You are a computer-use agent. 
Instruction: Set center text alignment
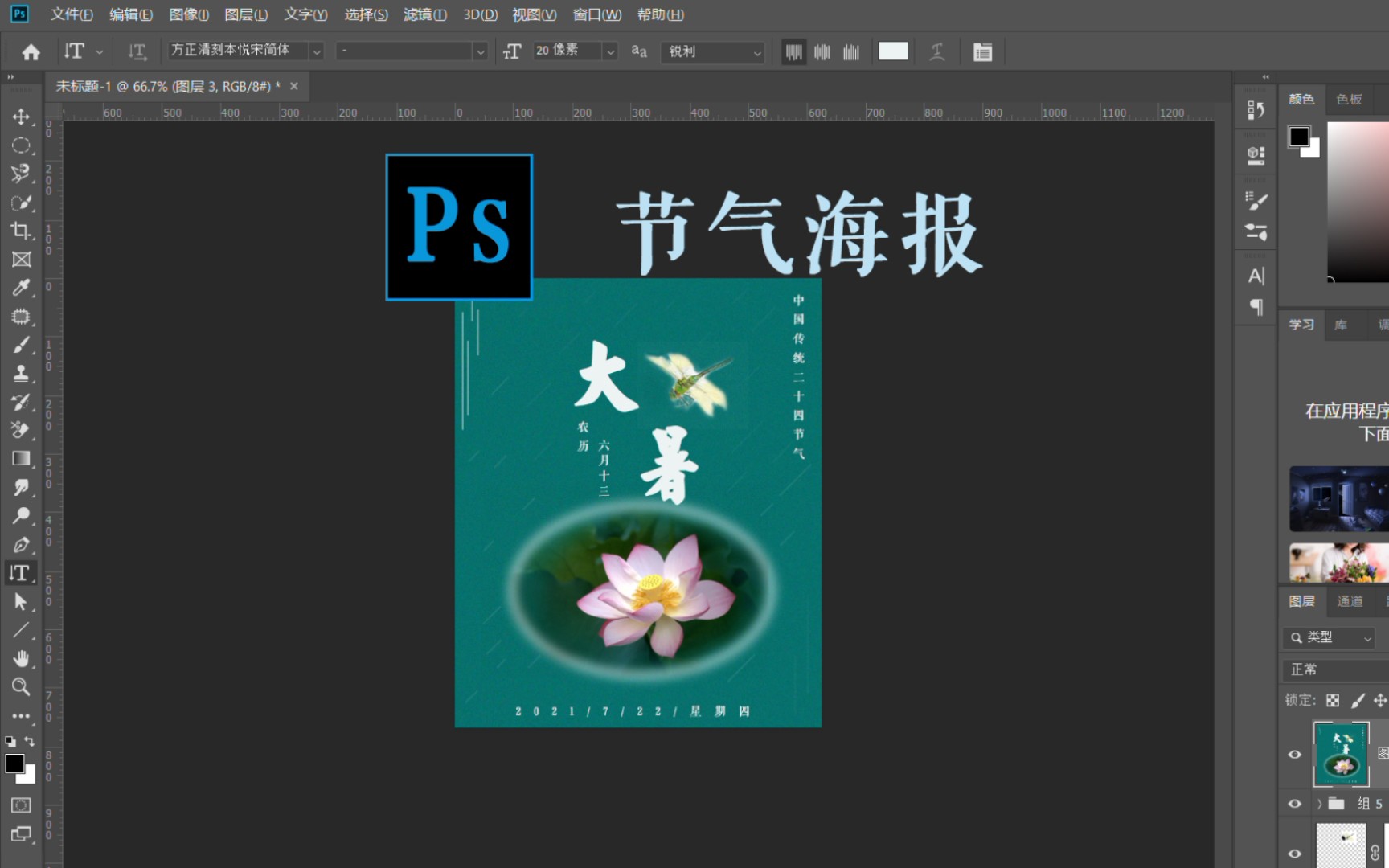(822, 52)
